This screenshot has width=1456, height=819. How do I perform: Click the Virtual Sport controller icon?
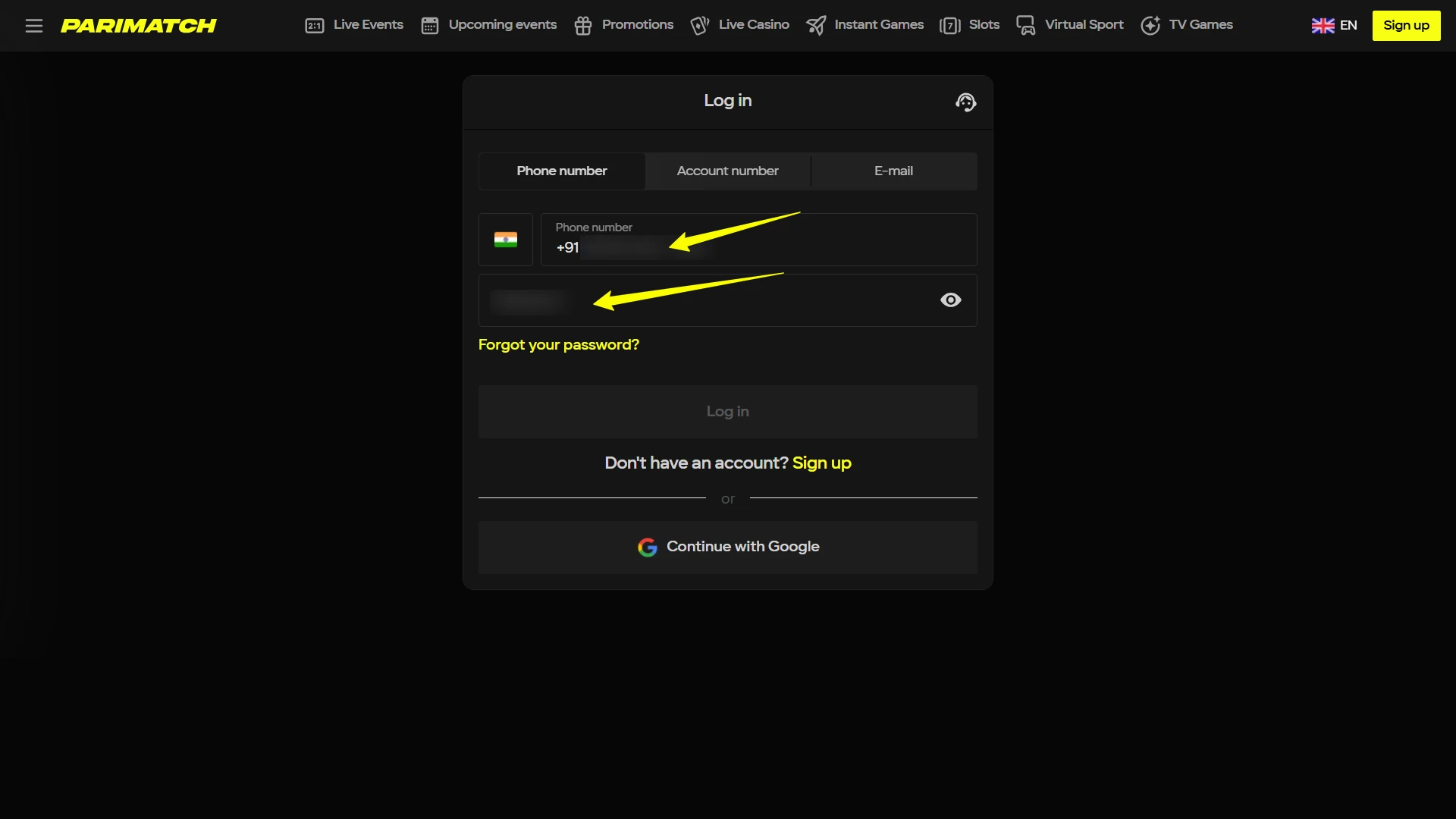pyautogui.click(x=1025, y=26)
